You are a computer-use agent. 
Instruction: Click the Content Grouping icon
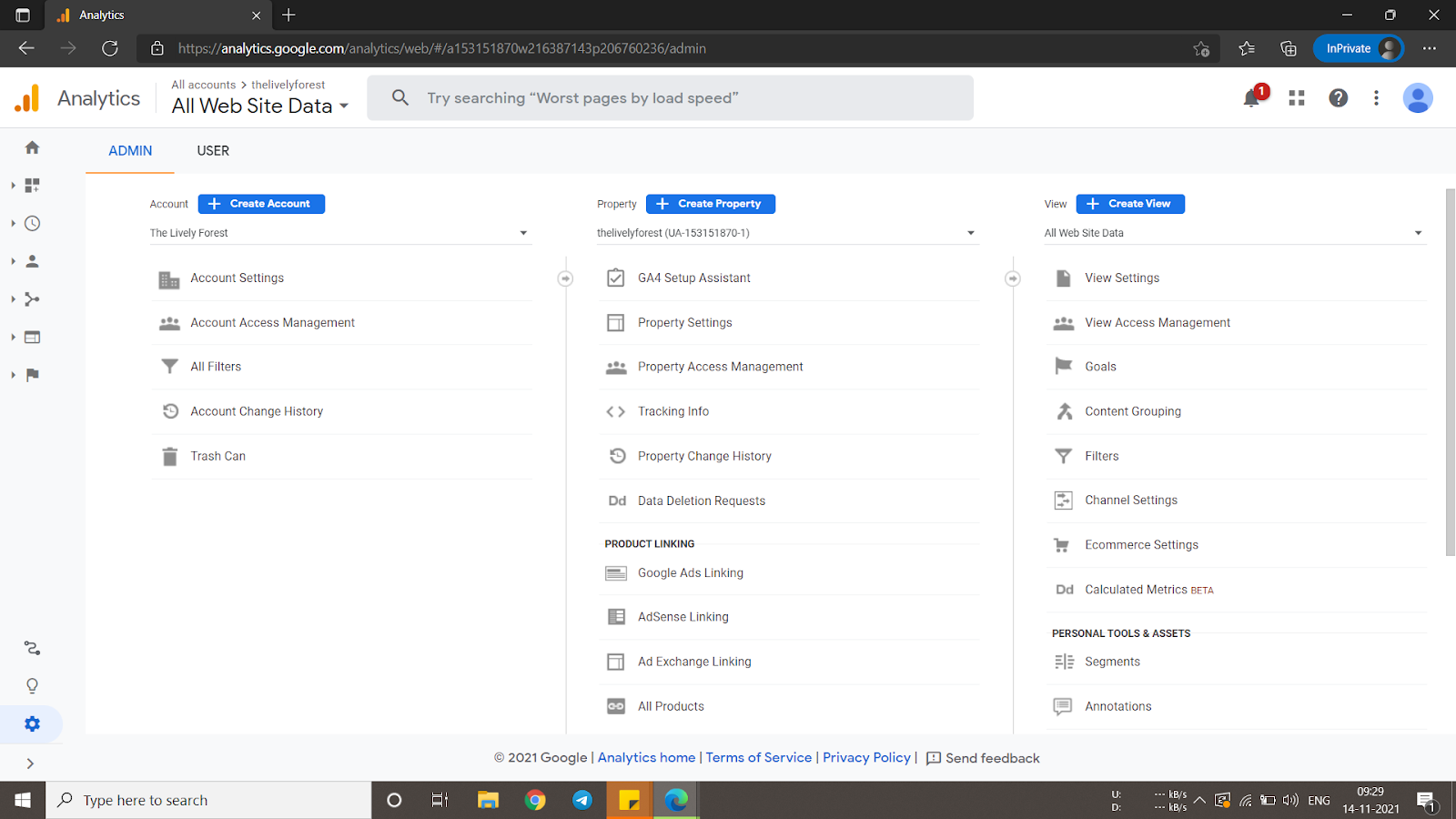pyautogui.click(x=1064, y=411)
